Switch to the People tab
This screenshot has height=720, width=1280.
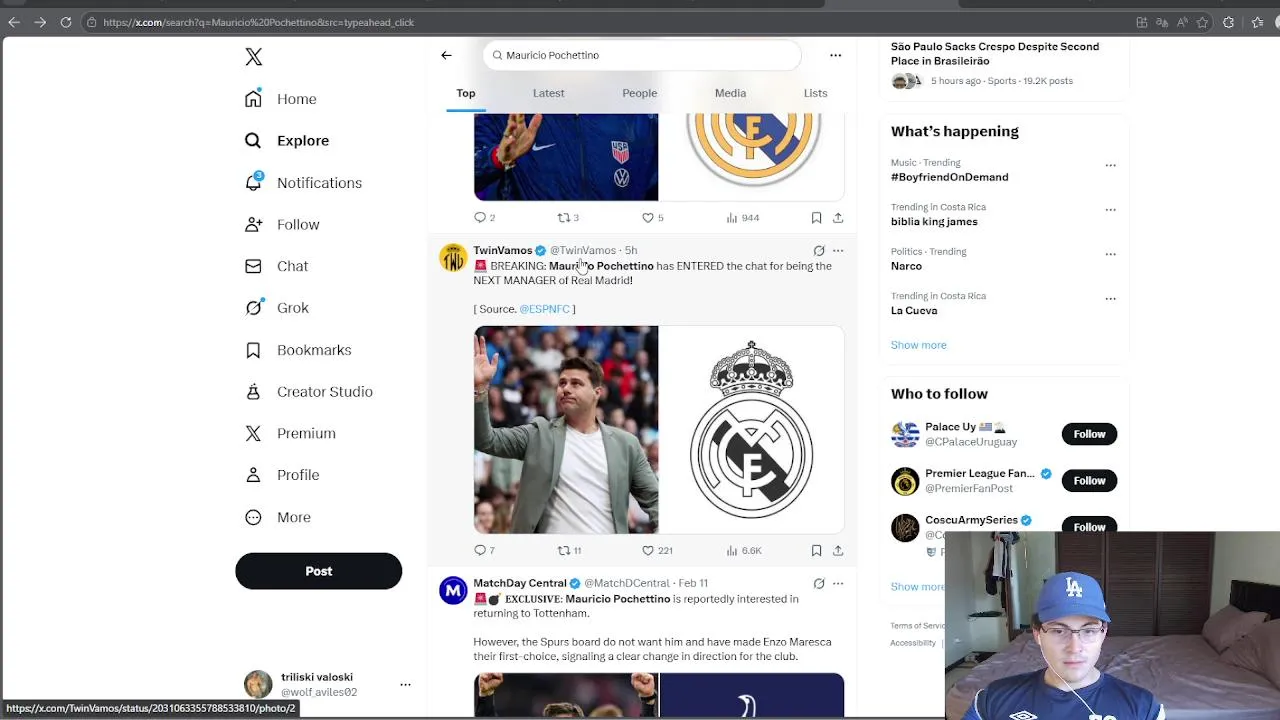[639, 93]
